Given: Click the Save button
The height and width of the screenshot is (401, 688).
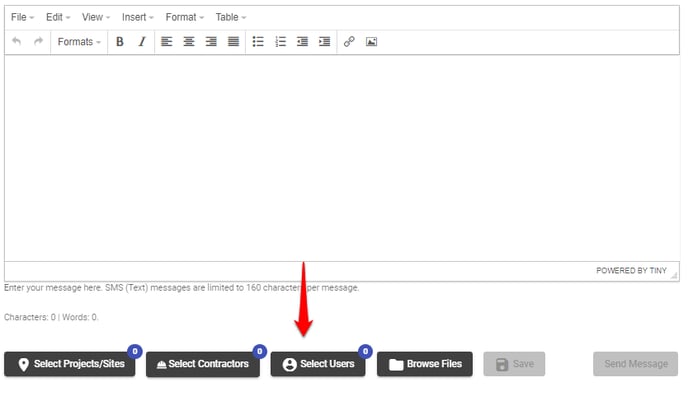Looking at the screenshot, I should click(x=514, y=364).
